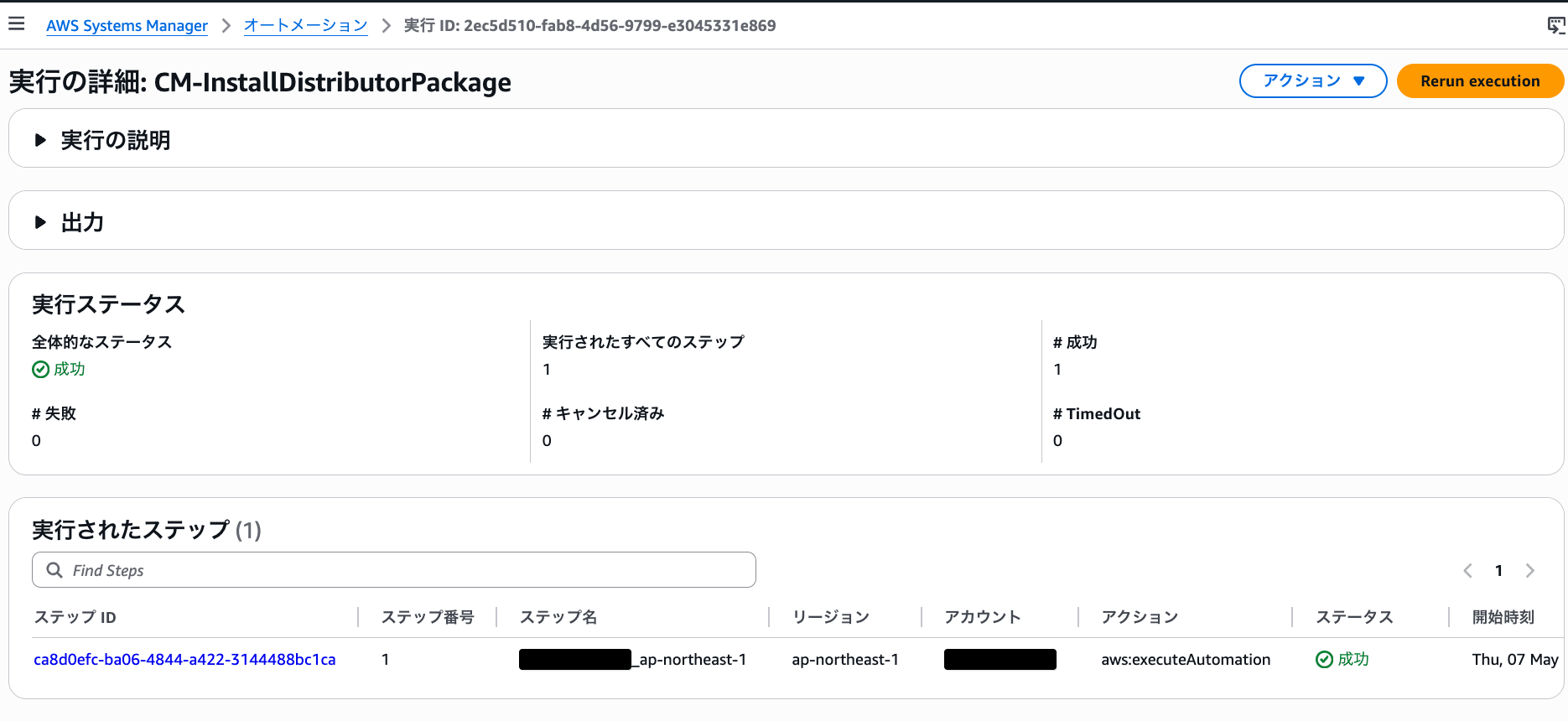Click the overall 成功 status text
The height and width of the screenshot is (721, 1568).
70,369
